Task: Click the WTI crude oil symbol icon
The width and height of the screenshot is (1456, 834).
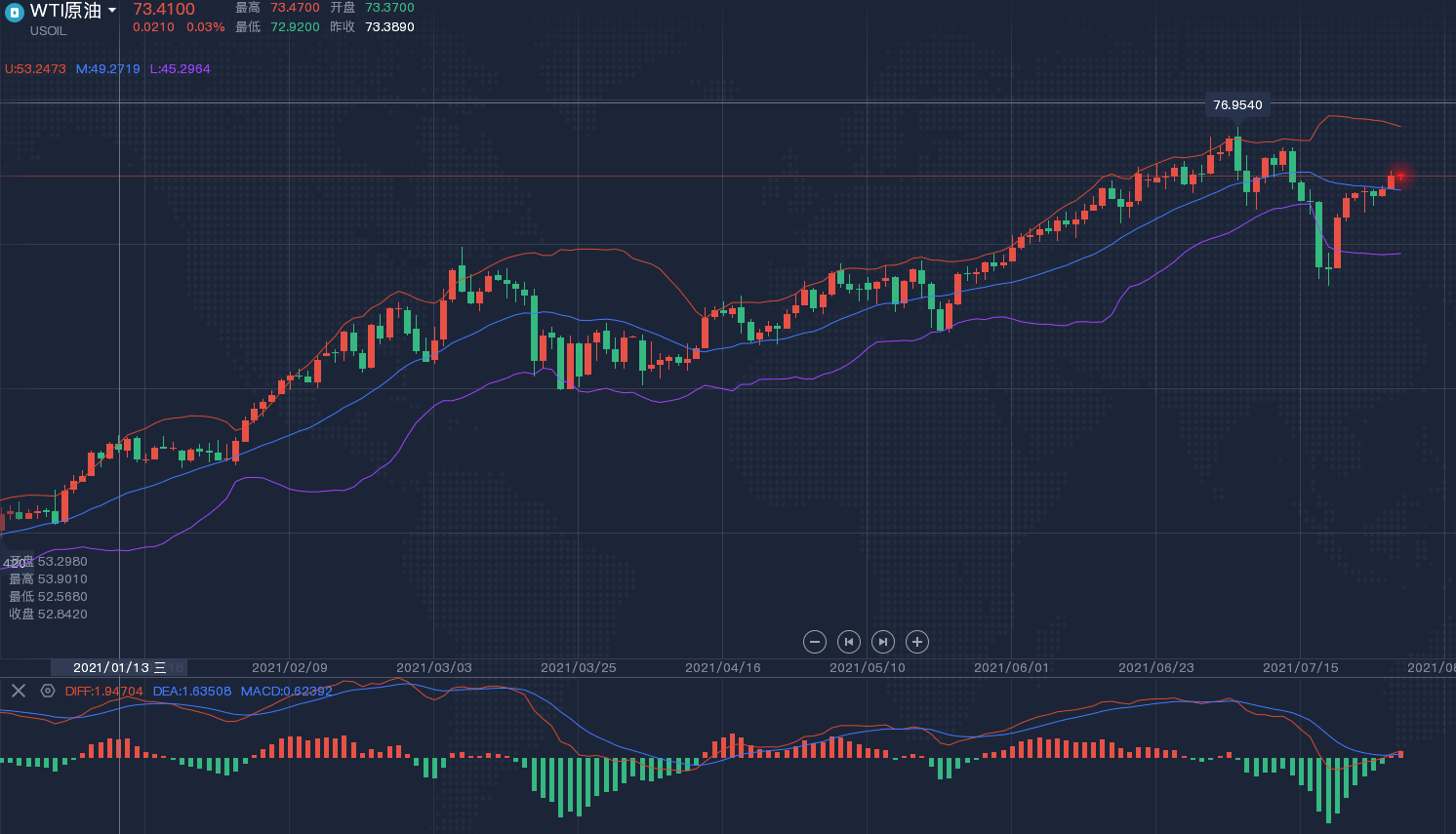Action: tap(15, 13)
